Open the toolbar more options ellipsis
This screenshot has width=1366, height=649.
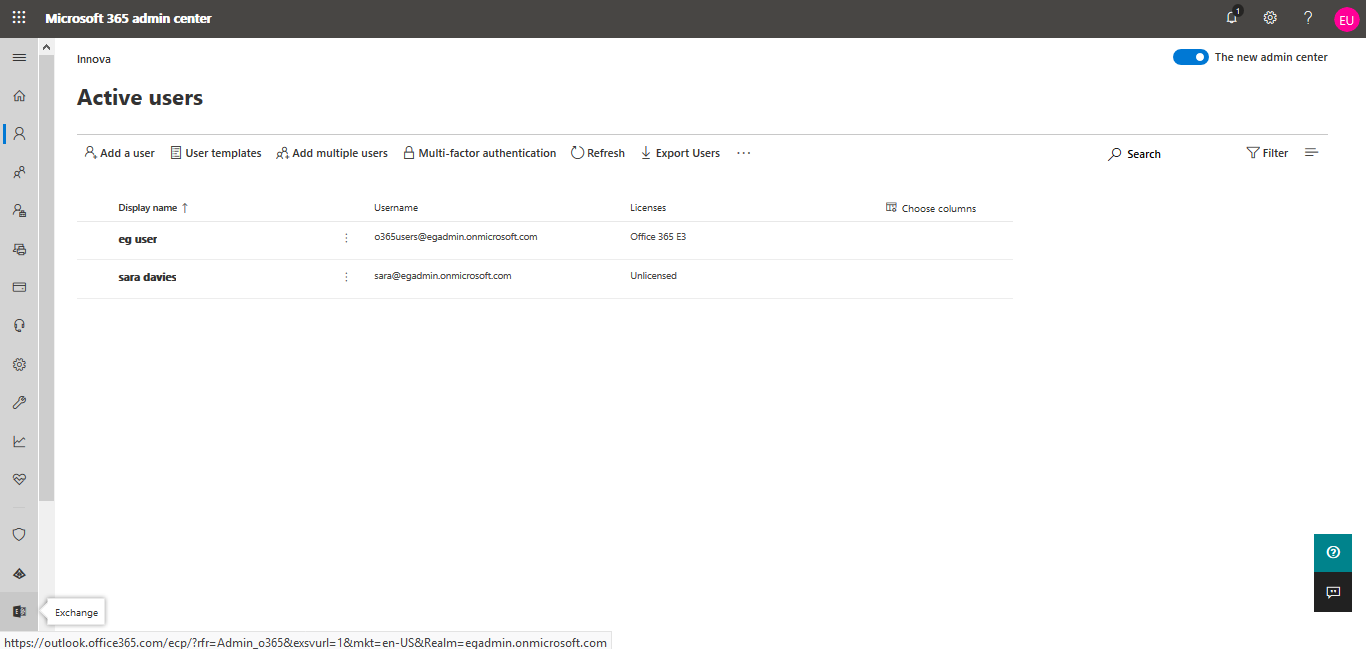click(x=743, y=153)
